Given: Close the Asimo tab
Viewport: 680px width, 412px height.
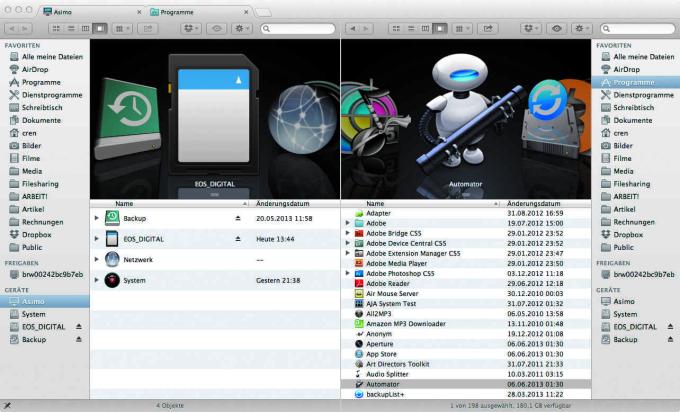Looking at the screenshot, I should tap(139, 12).
